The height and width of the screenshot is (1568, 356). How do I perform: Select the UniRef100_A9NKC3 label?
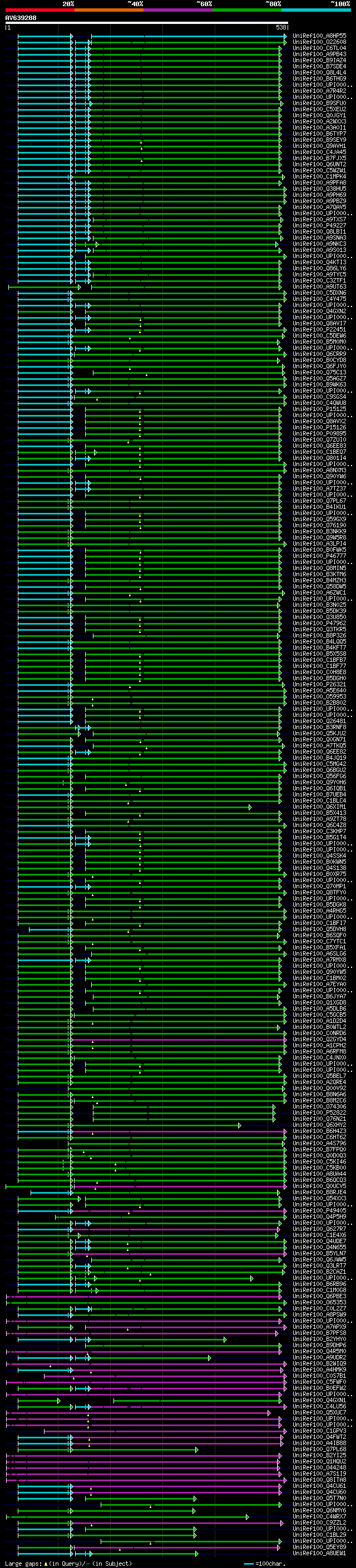point(319,244)
